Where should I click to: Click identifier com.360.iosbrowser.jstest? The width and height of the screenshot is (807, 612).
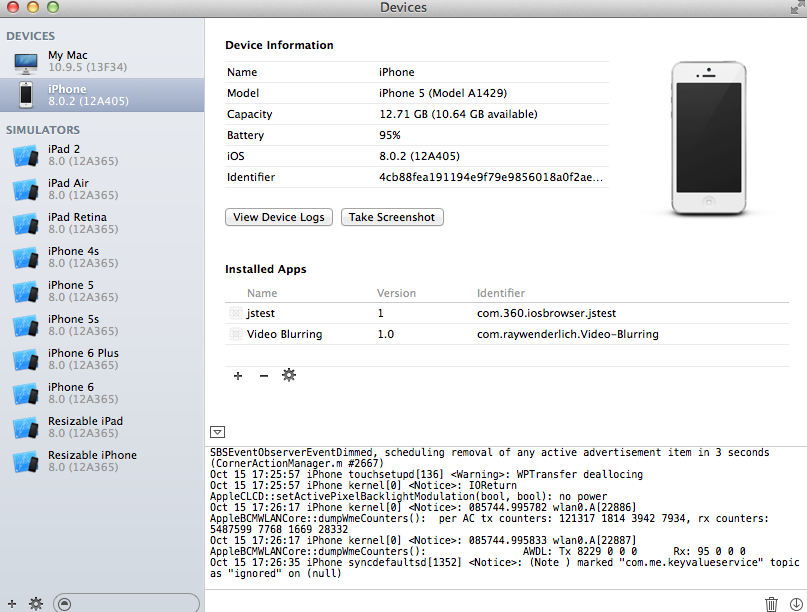(546, 313)
